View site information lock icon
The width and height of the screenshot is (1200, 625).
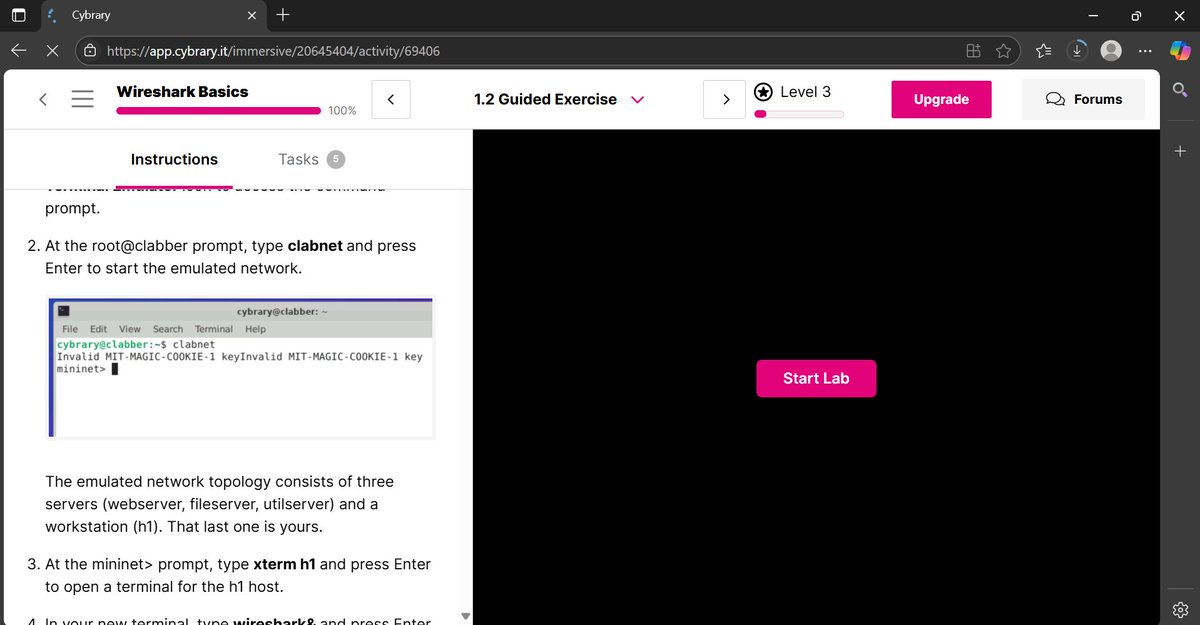(x=90, y=50)
